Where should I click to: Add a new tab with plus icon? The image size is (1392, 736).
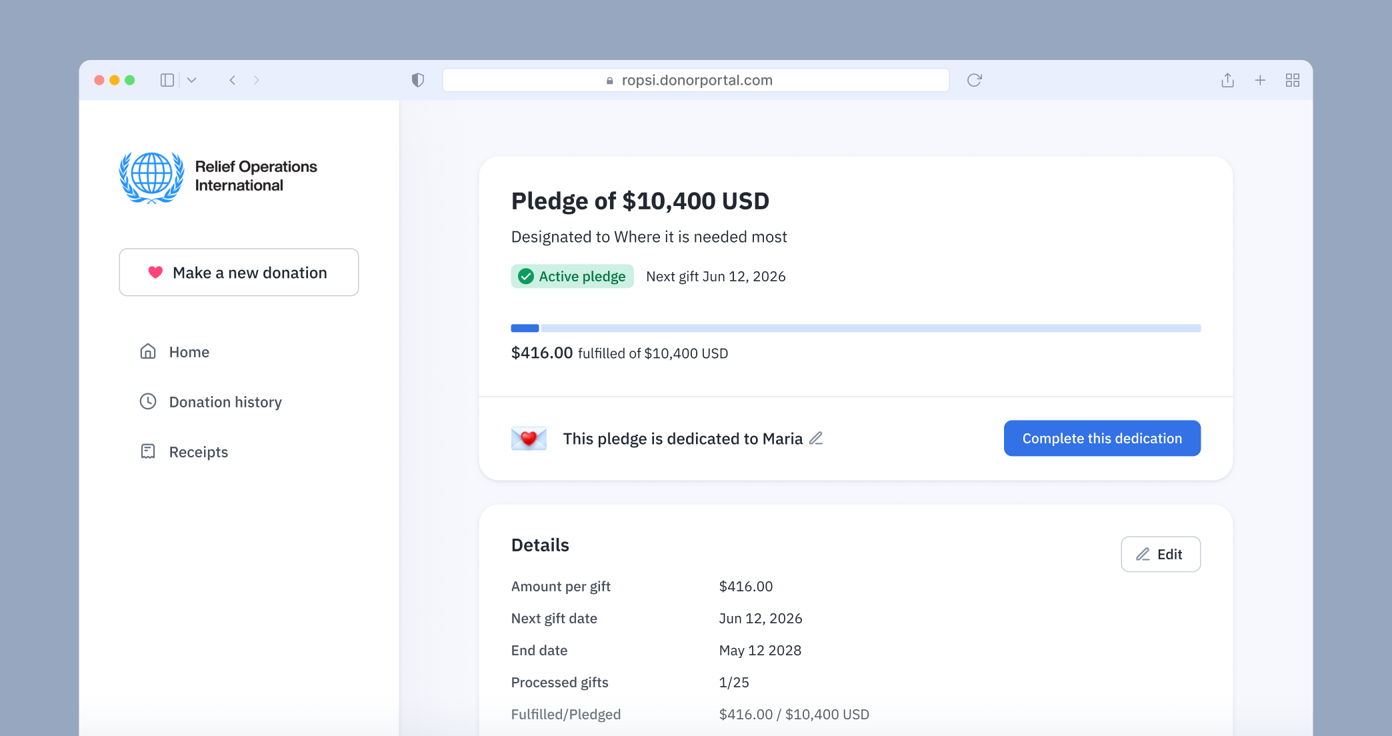click(x=1260, y=80)
